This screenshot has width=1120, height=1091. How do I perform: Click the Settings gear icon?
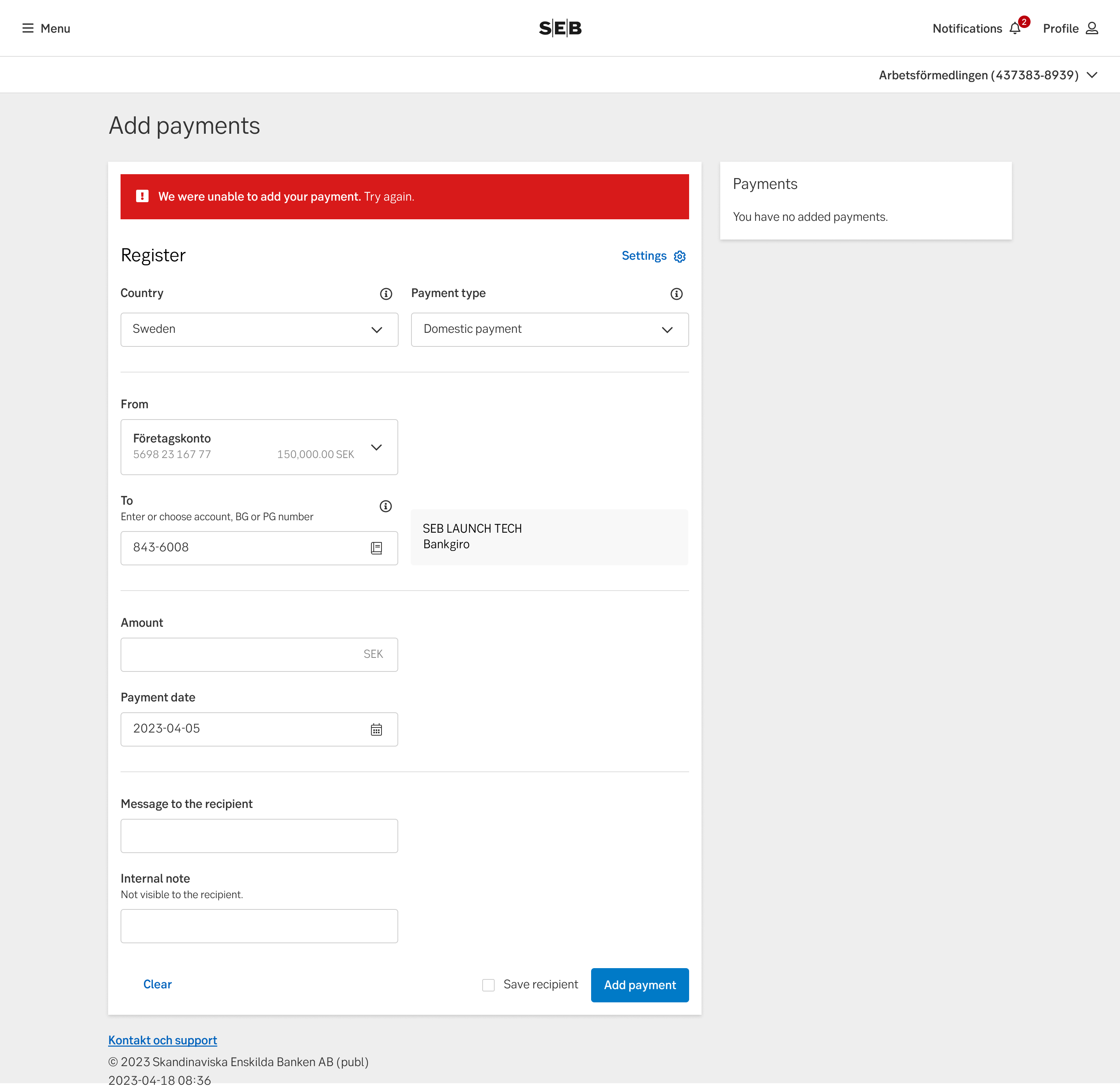(679, 256)
